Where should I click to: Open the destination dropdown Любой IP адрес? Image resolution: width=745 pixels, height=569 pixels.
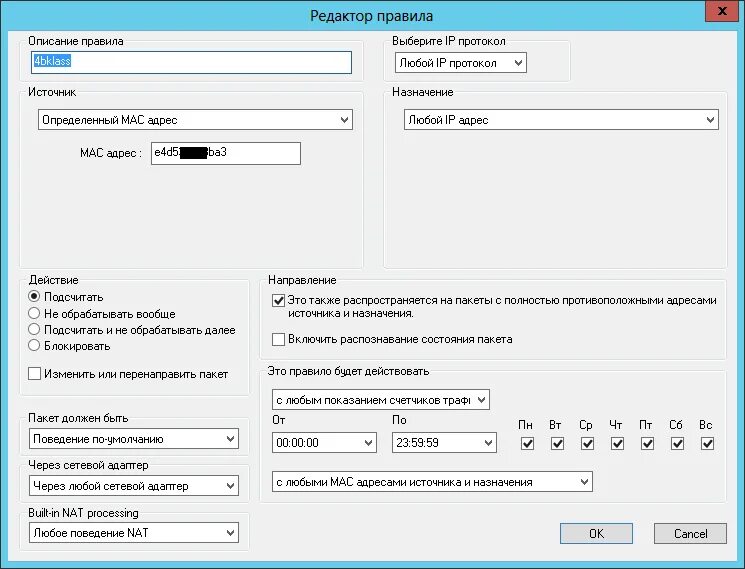[x=561, y=120]
